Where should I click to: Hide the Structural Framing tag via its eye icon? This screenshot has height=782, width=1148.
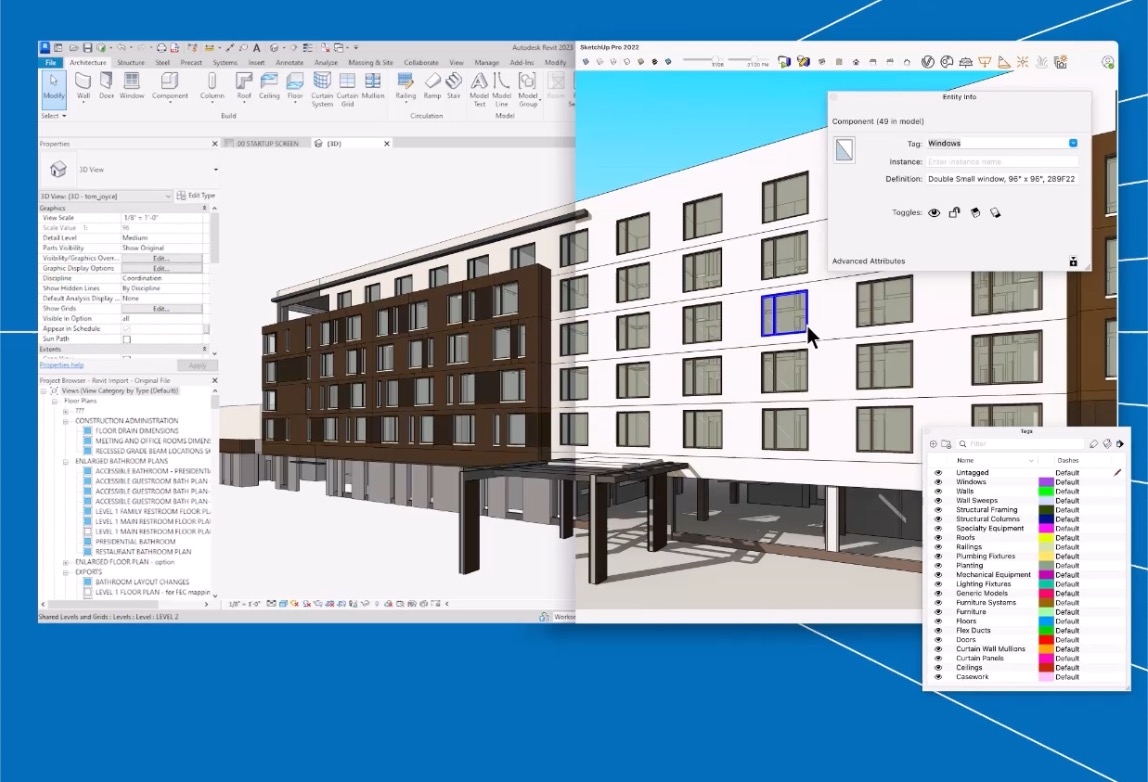939,510
